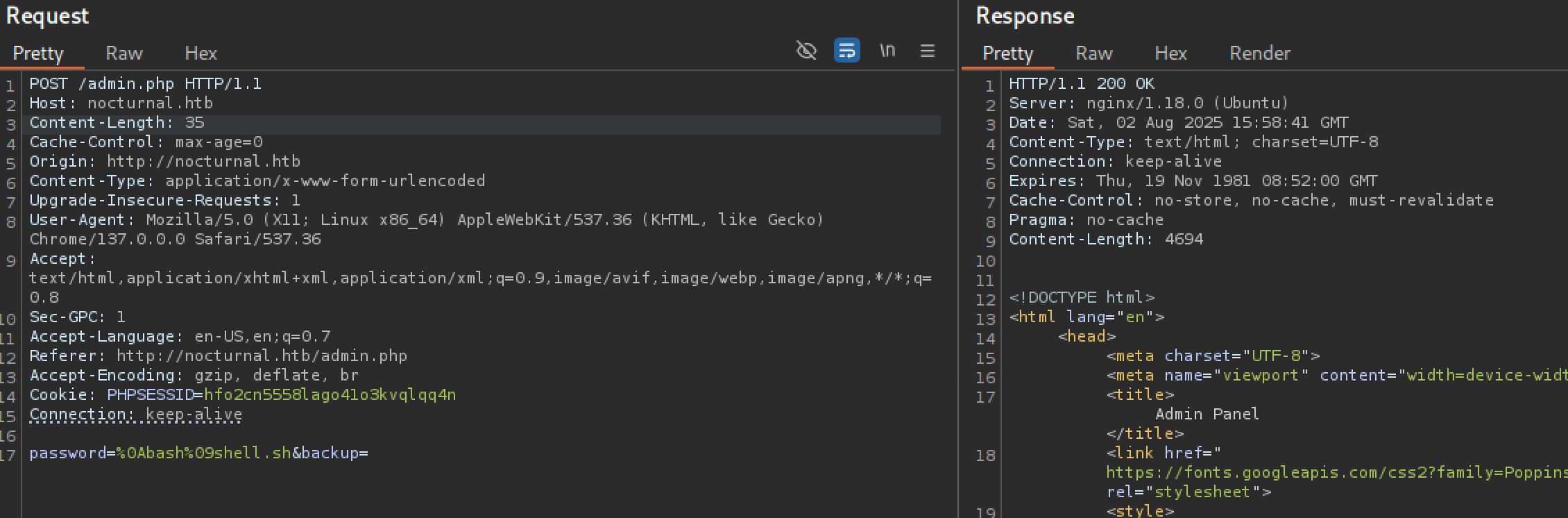Click Cache-Control: no-store, no-cache response header

pyautogui.click(x=1251, y=201)
